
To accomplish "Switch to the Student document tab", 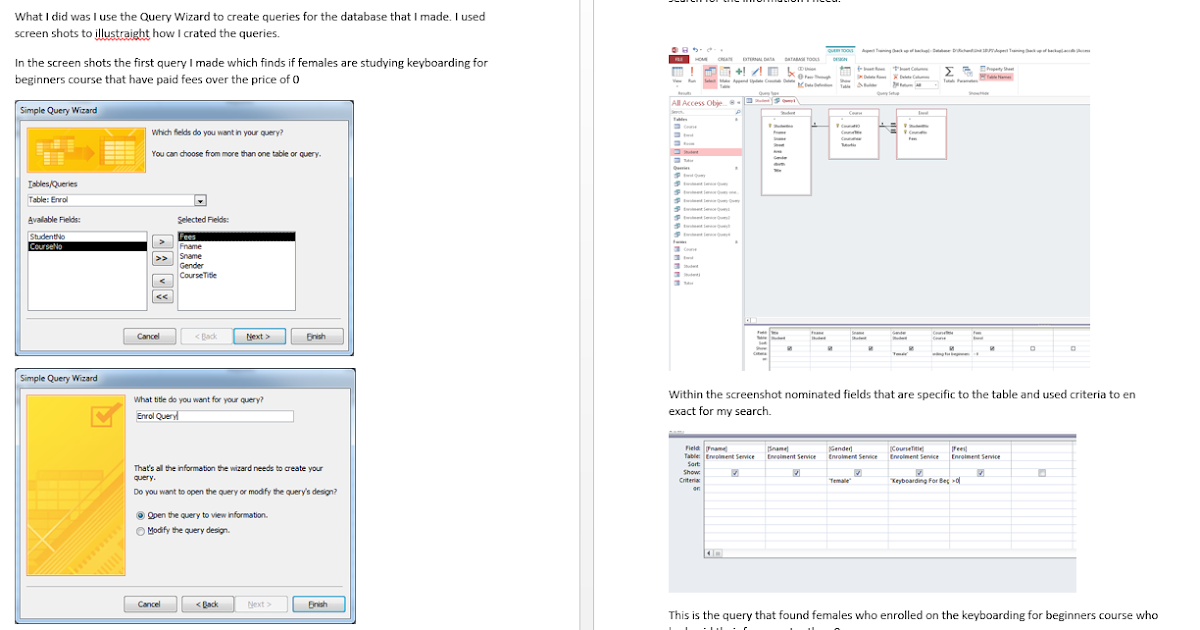I will click(758, 100).
